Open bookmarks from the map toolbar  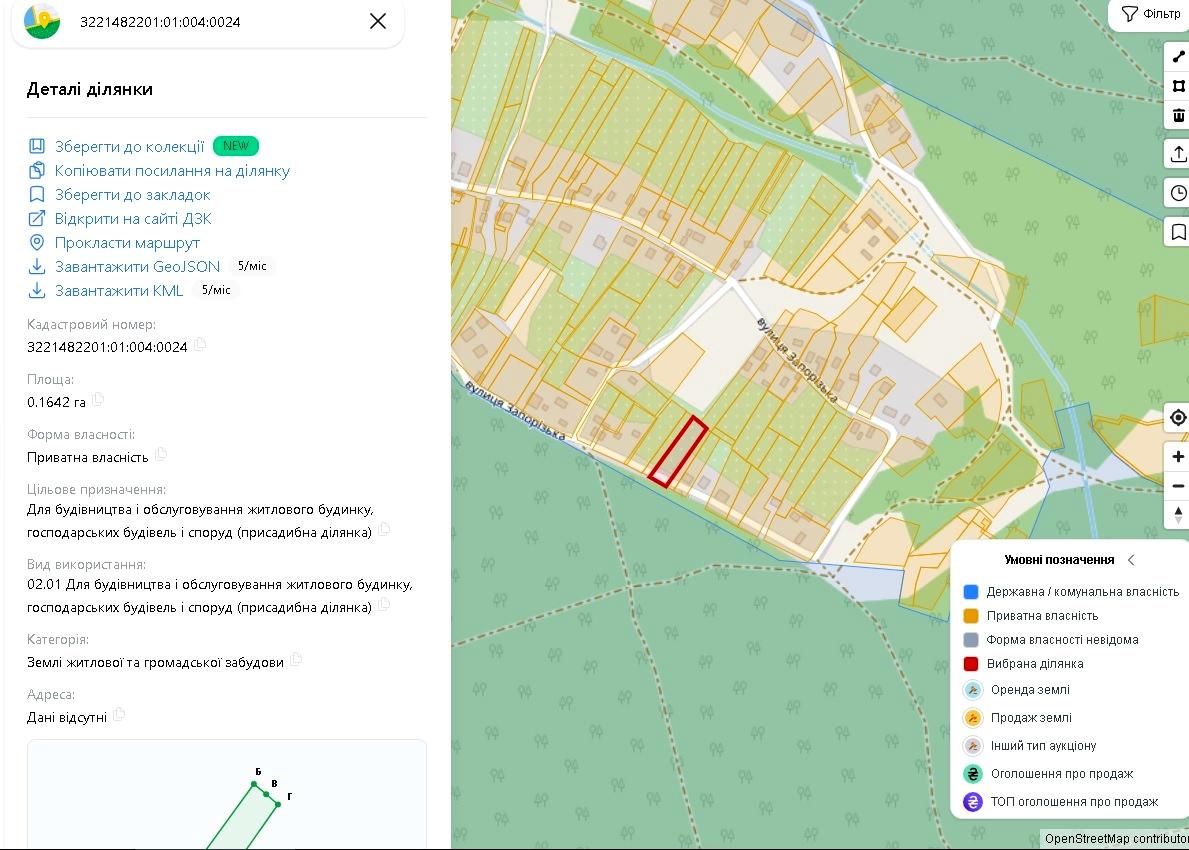[1178, 232]
